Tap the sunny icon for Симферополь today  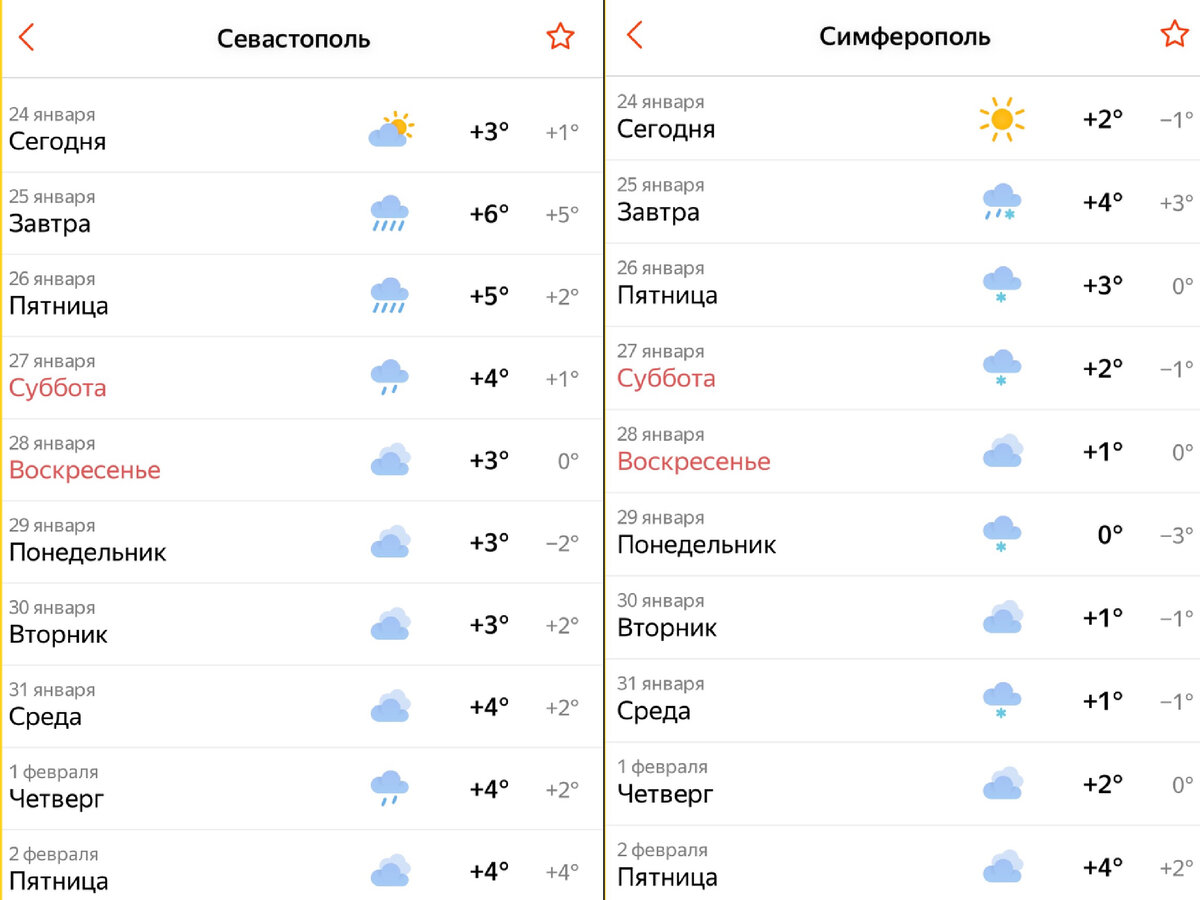[x=1002, y=119]
